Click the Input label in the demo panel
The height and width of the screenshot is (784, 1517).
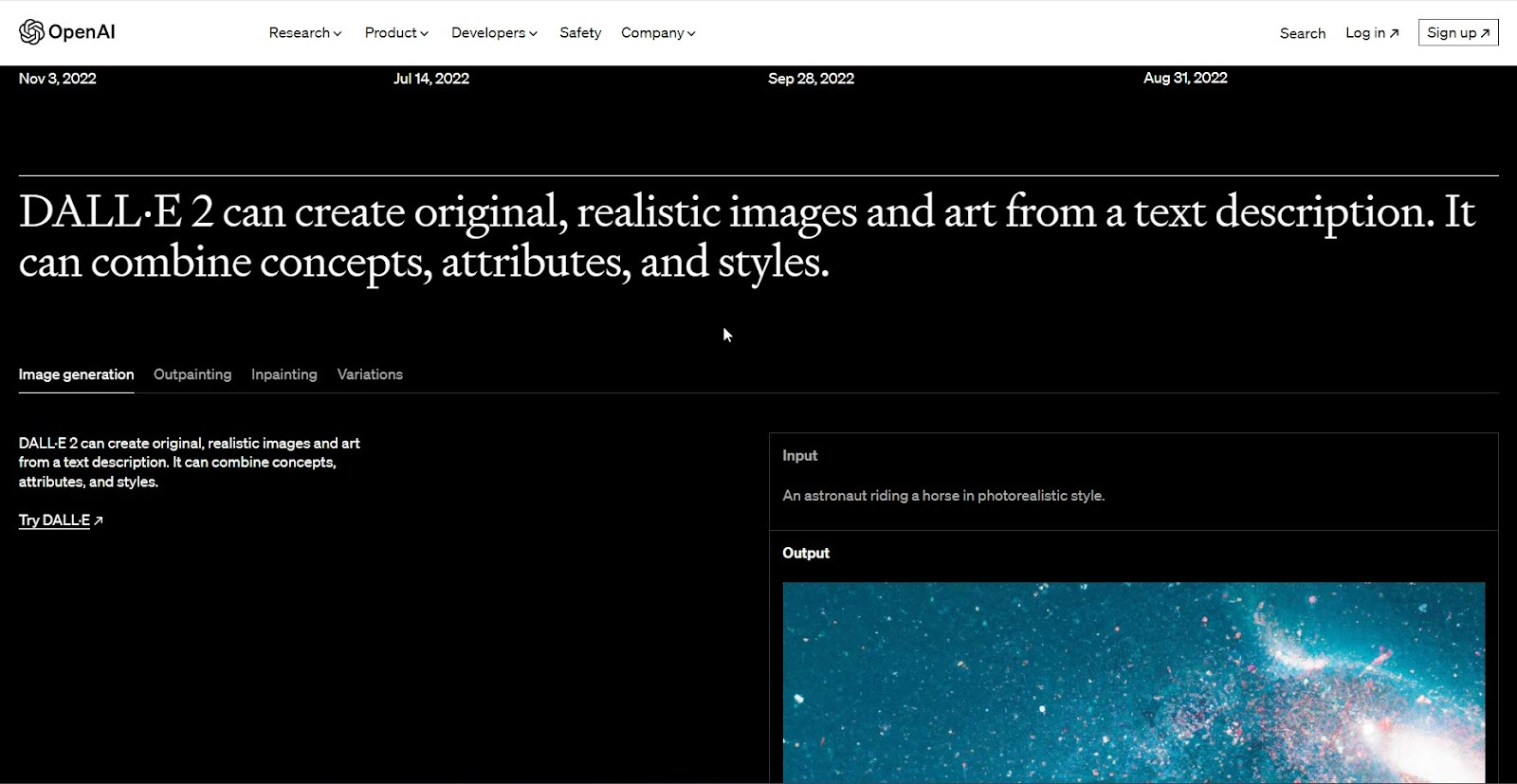pyautogui.click(x=800, y=456)
